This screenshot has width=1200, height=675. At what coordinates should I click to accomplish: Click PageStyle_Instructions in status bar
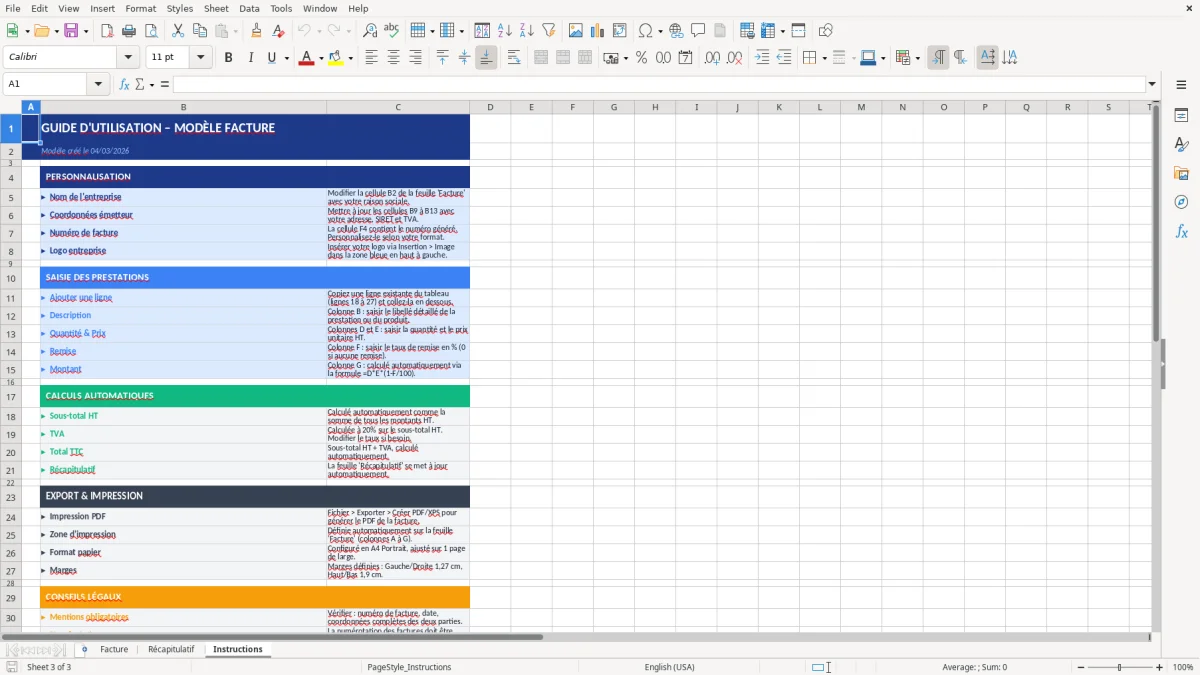click(x=409, y=667)
